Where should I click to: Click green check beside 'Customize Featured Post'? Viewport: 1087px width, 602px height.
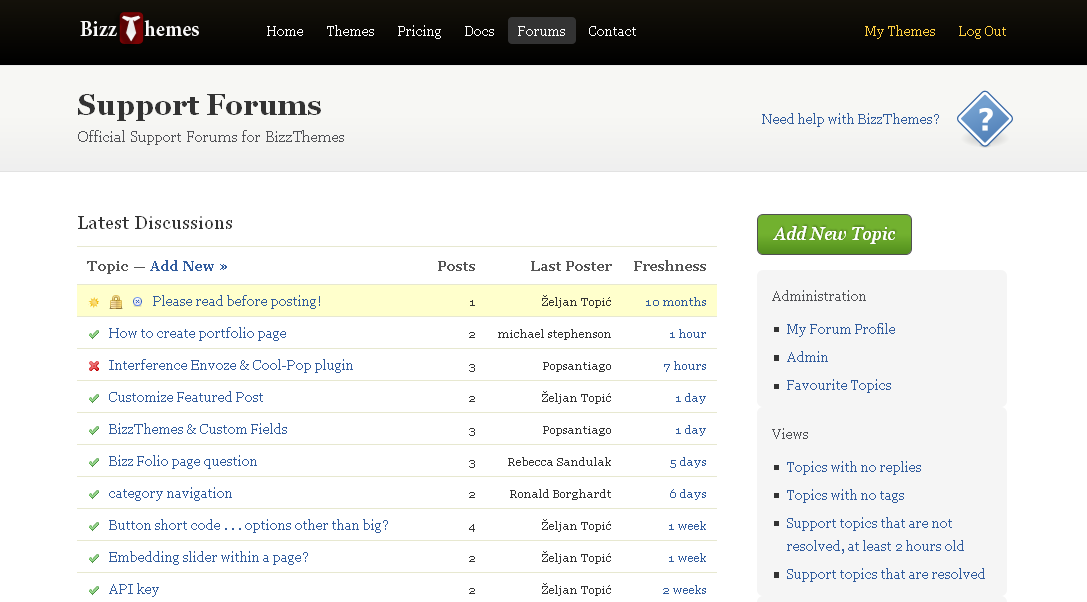click(x=94, y=398)
